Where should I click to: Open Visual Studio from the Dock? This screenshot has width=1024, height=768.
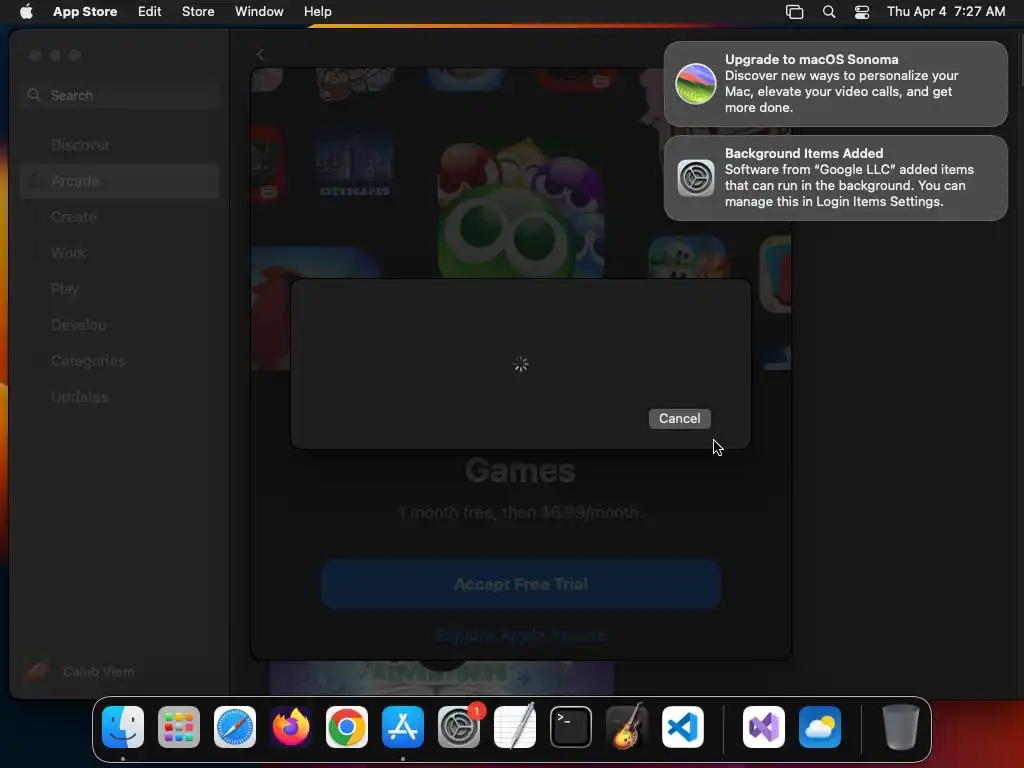[763, 727]
